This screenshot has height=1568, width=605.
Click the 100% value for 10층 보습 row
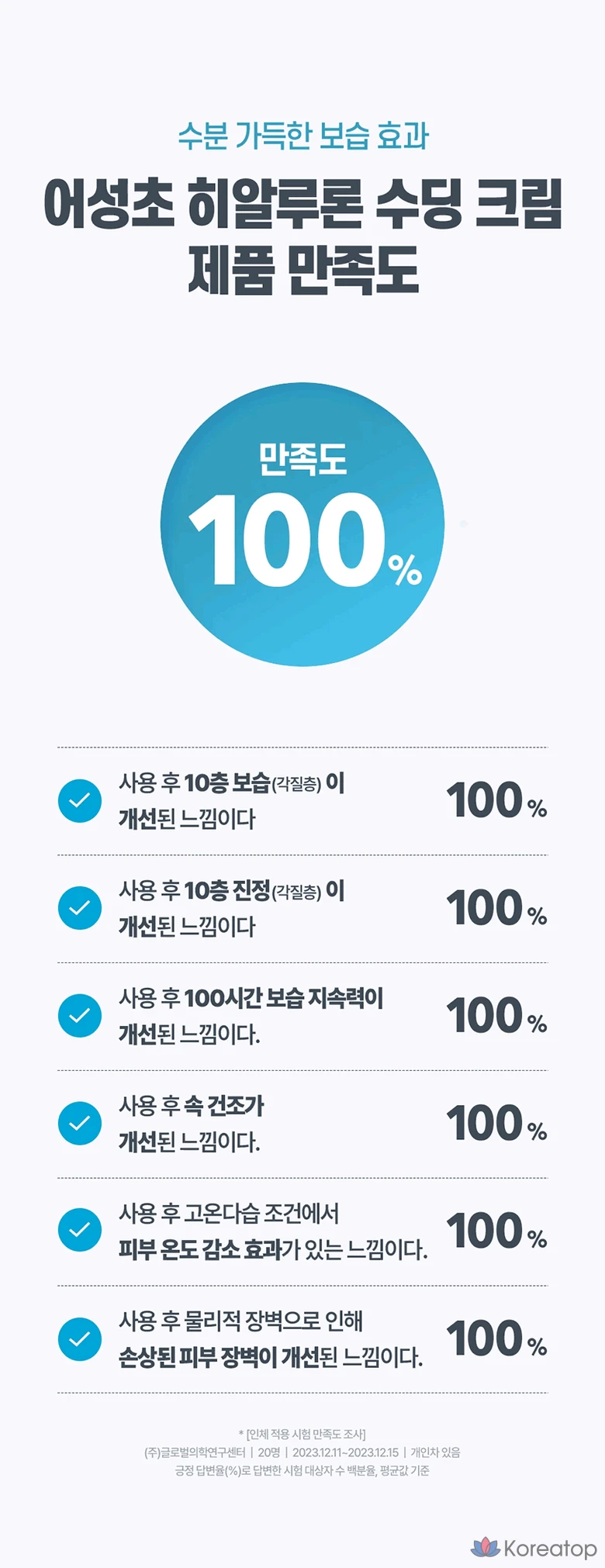[496, 800]
